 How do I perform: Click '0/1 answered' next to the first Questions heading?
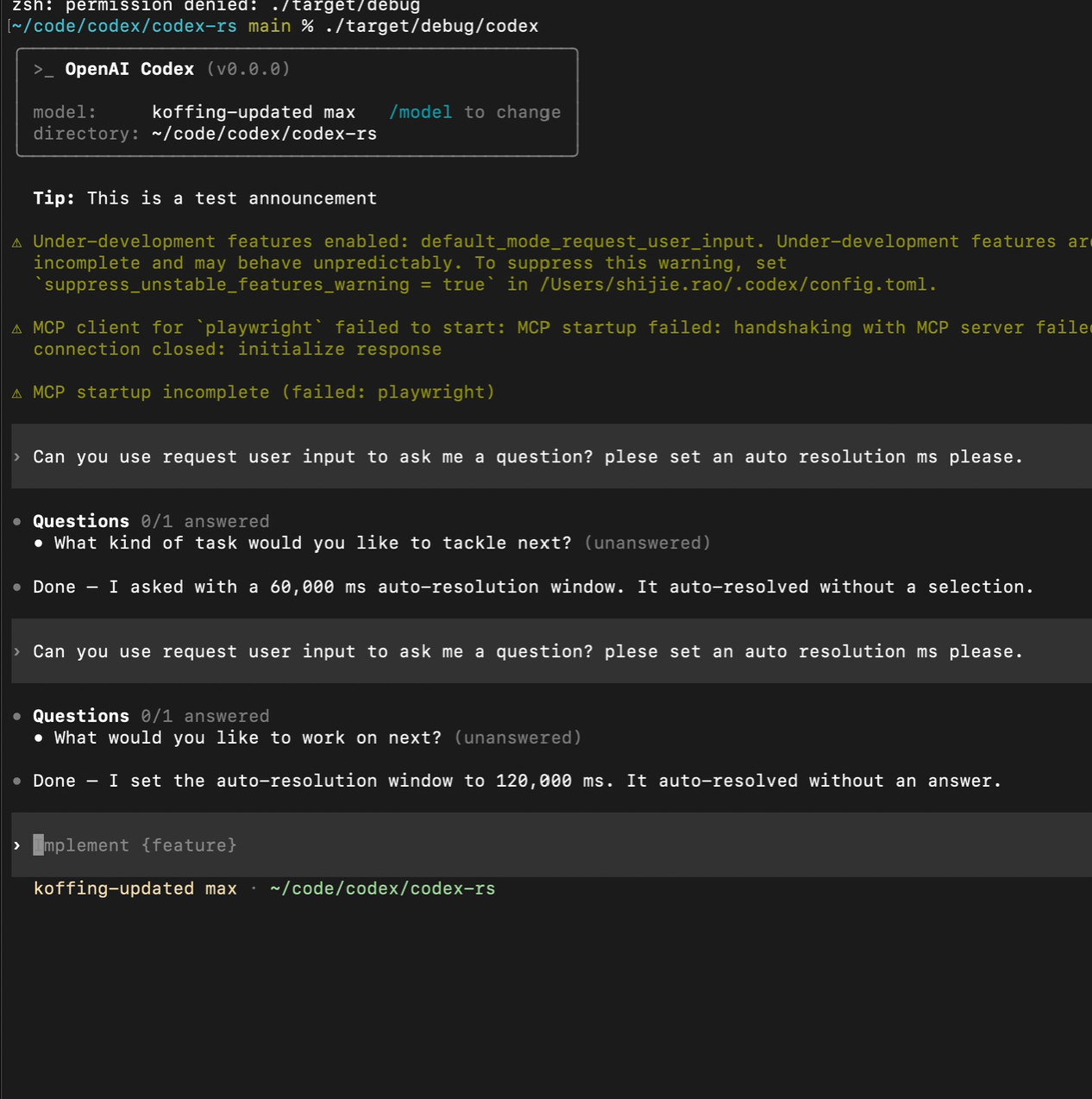click(205, 521)
